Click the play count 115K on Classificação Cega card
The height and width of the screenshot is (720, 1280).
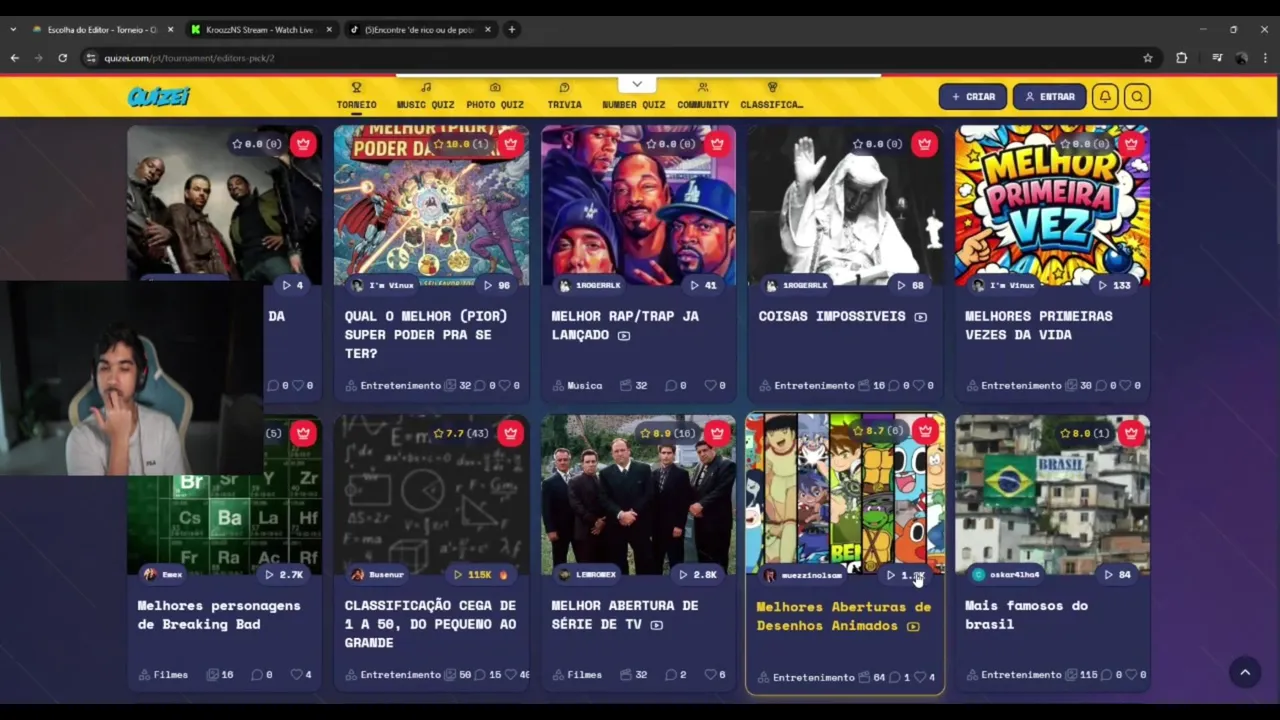pos(480,574)
